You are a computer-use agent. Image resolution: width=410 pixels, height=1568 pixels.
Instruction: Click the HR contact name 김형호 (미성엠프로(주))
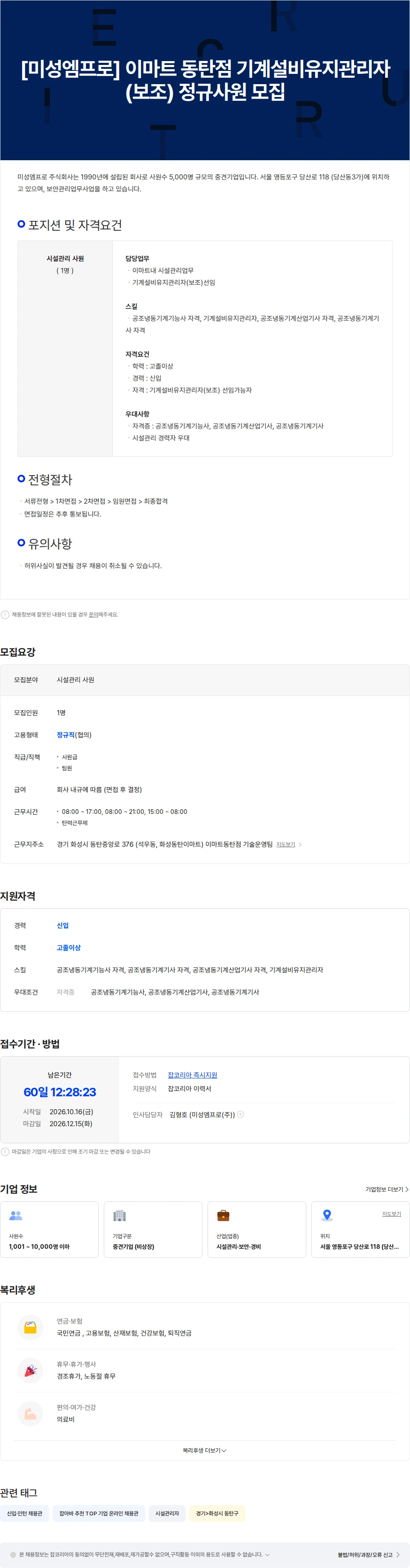[x=202, y=1115]
